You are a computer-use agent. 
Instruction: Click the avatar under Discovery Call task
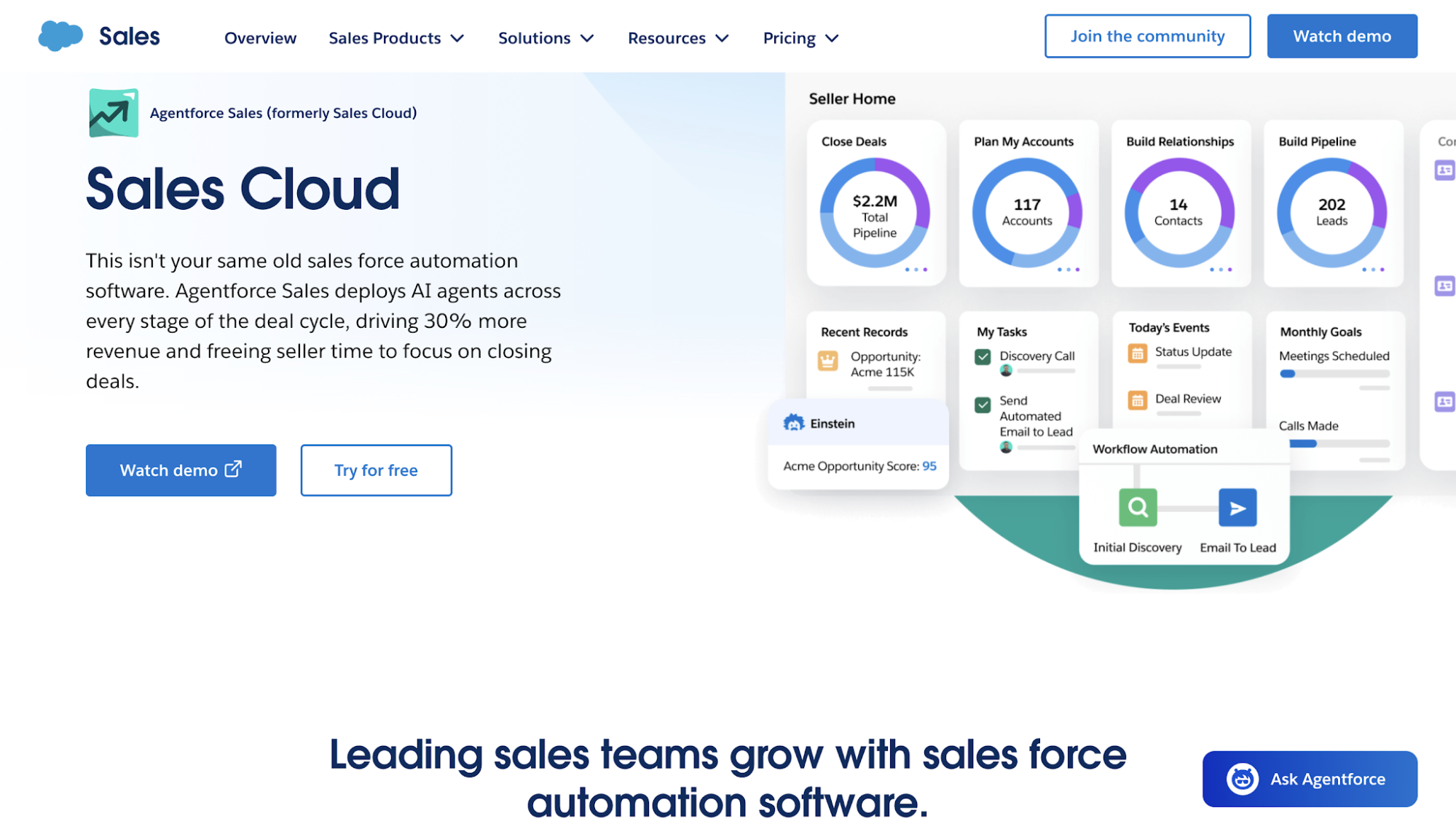point(1006,371)
